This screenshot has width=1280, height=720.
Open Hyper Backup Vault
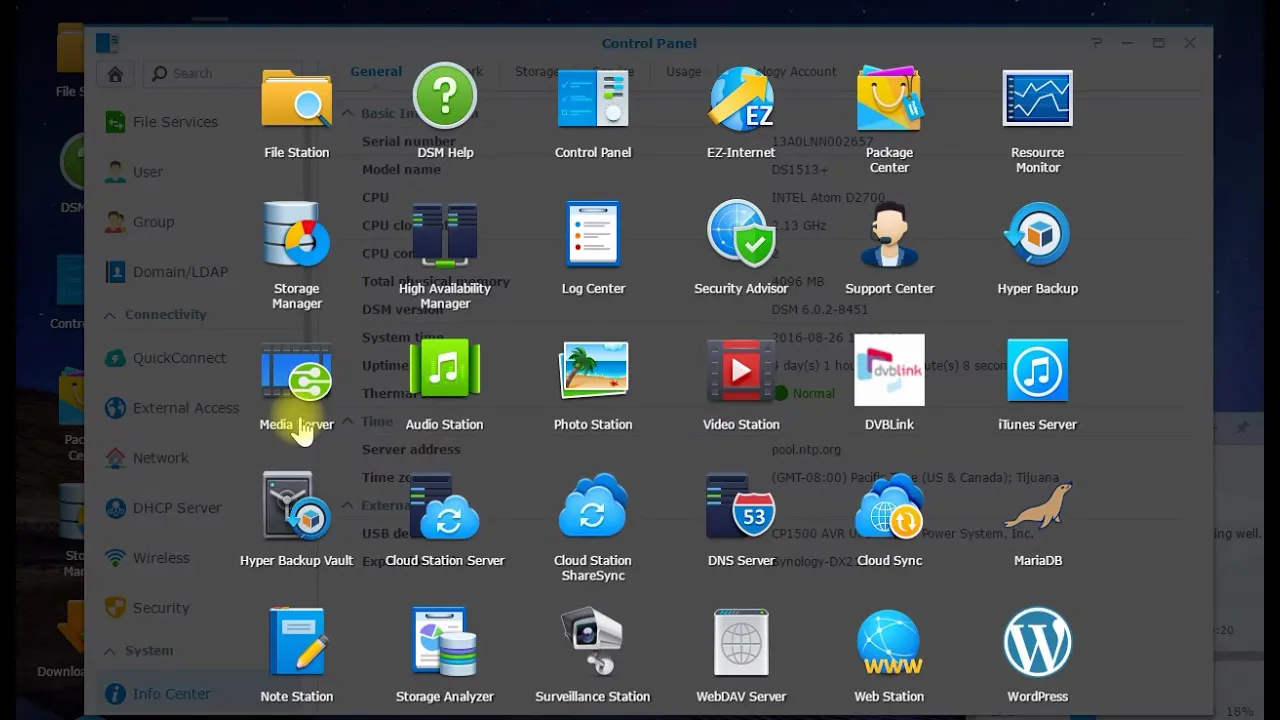[x=296, y=507]
